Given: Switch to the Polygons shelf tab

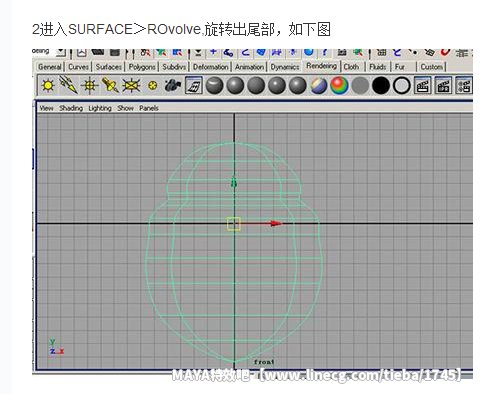Looking at the screenshot, I should point(142,67).
